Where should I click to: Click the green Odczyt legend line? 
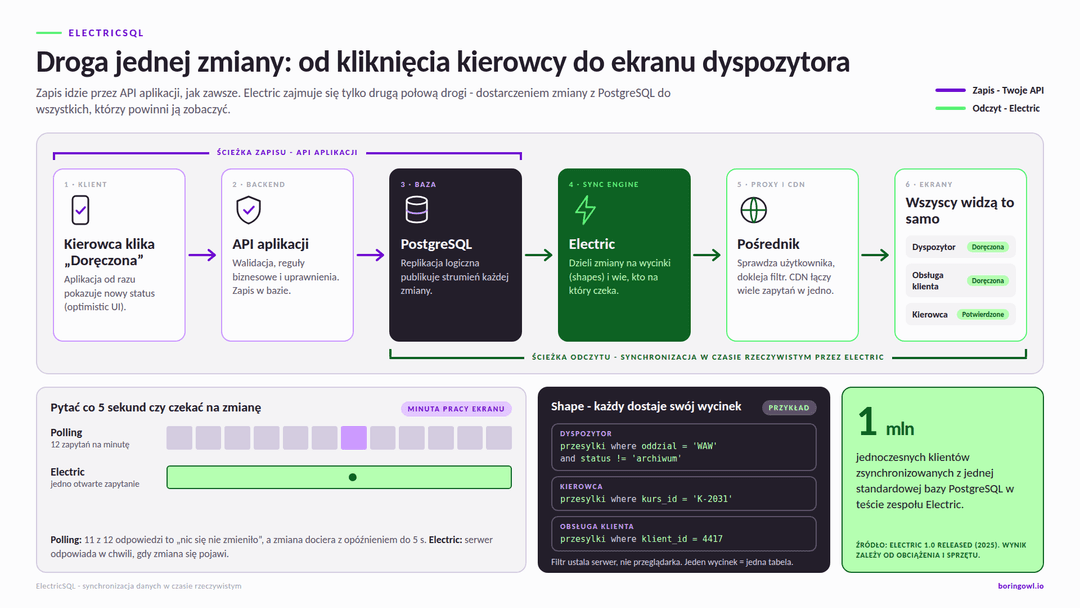(x=951, y=108)
